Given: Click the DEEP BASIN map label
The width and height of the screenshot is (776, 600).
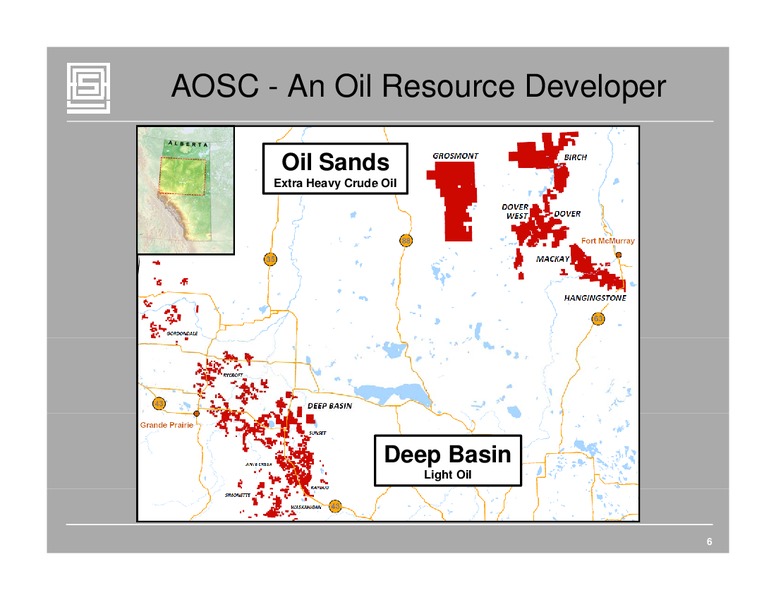Looking at the screenshot, I should [330, 406].
